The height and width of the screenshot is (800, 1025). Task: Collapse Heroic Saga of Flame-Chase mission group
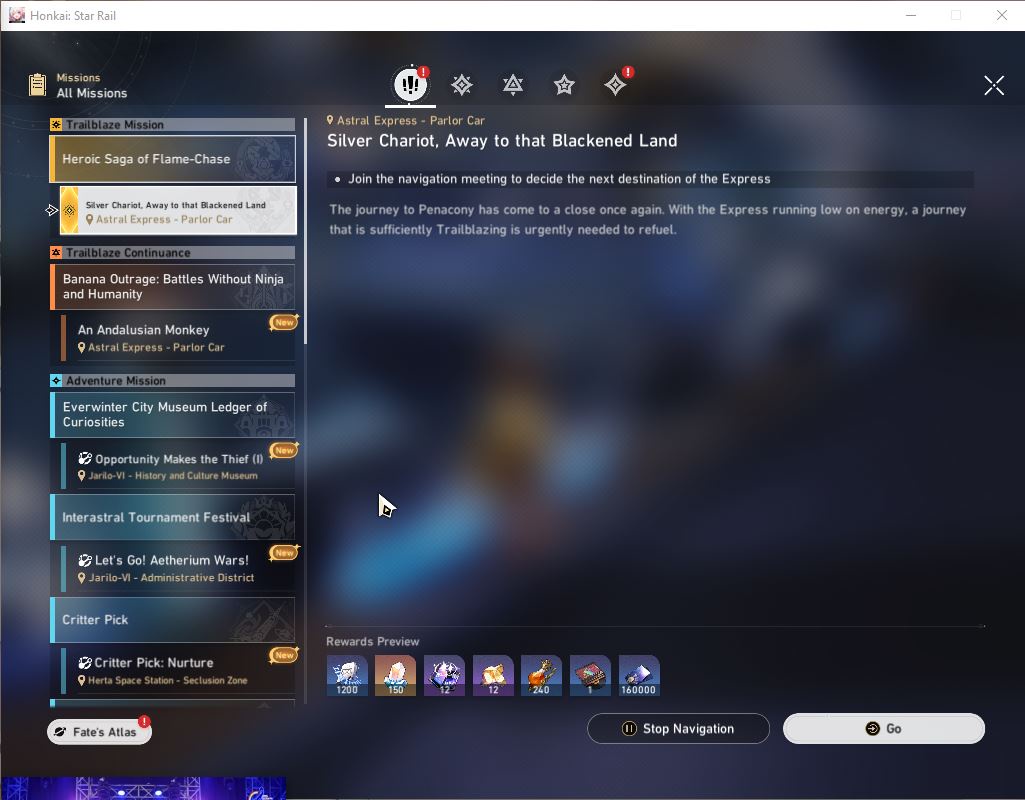pos(173,159)
